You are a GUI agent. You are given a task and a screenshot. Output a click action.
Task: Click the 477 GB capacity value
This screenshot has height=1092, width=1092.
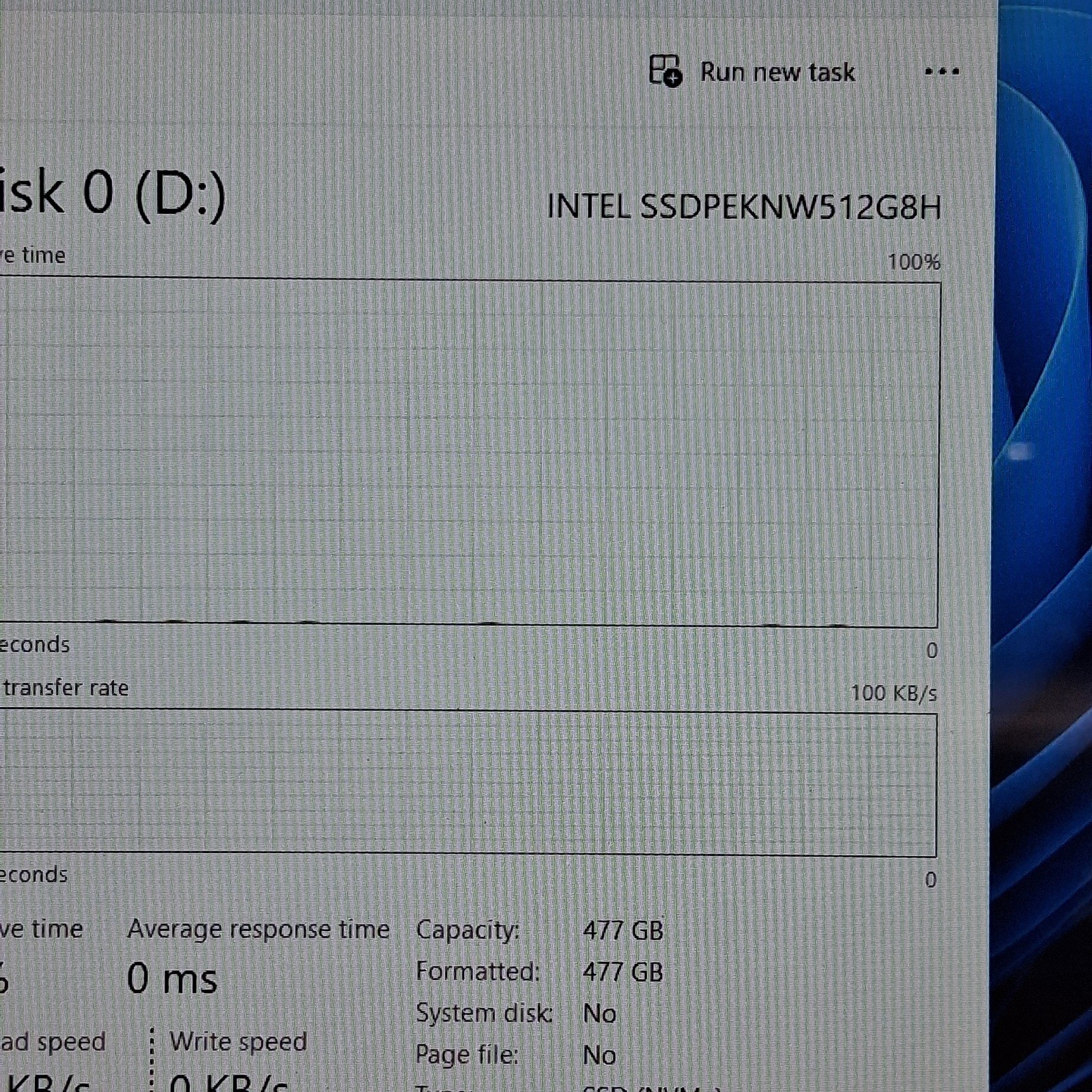click(622, 930)
